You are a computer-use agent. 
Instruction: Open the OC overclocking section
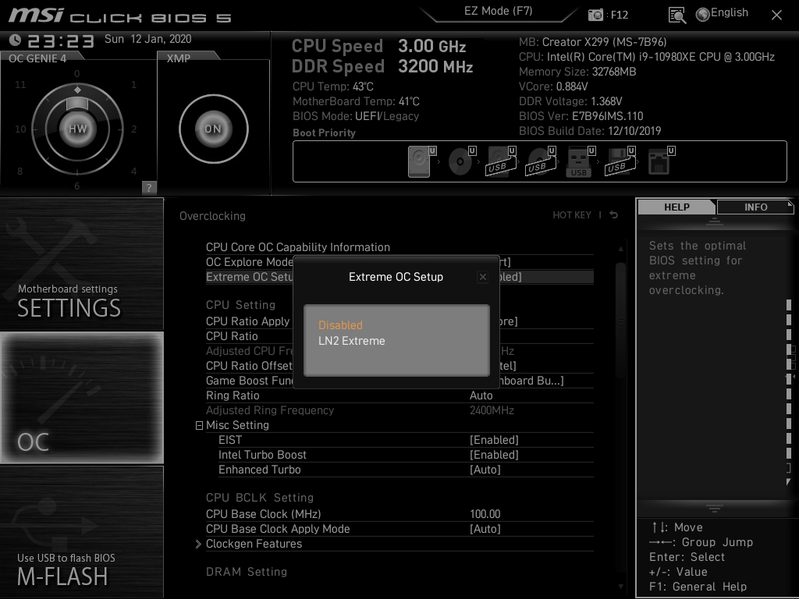pos(82,398)
